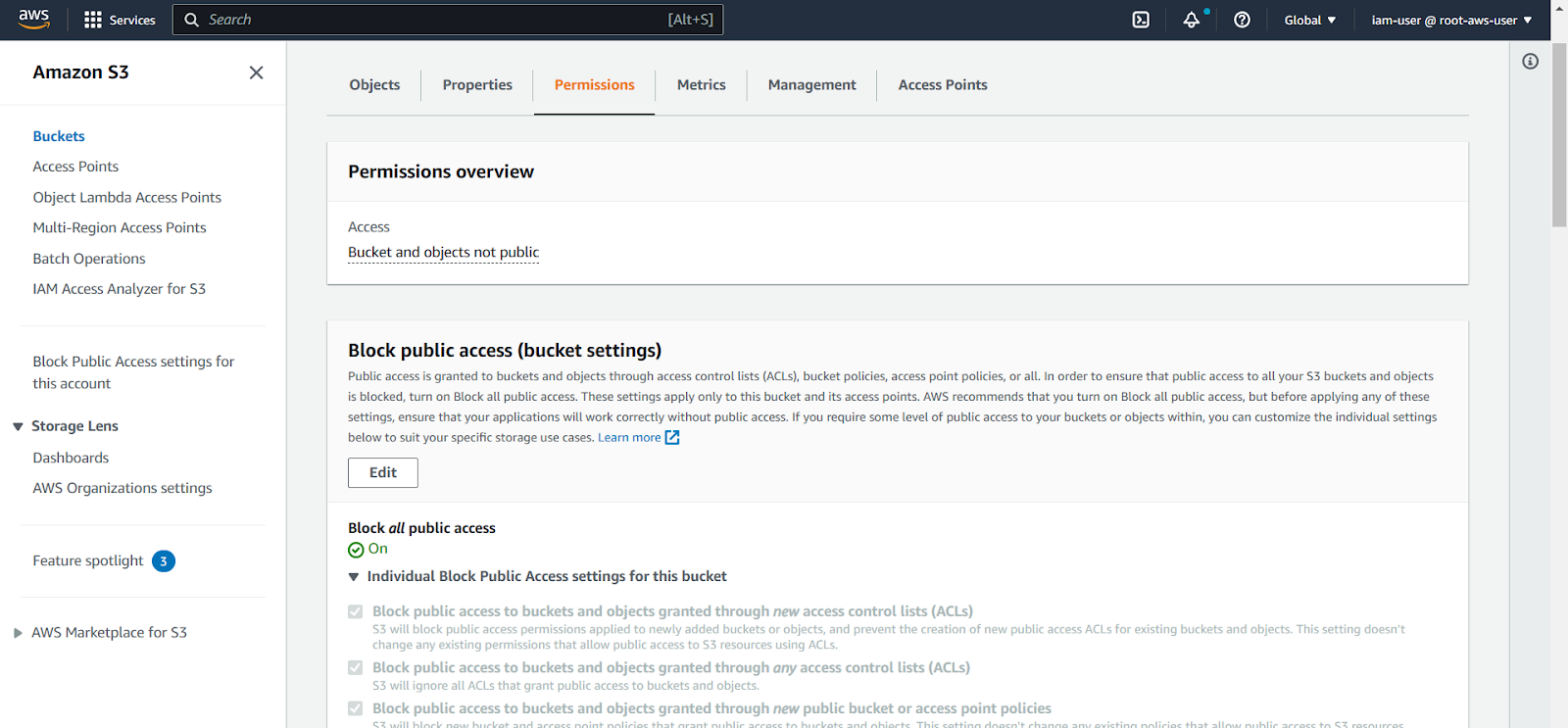This screenshot has height=728, width=1568.
Task: Collapse Individual Block Public Access settings
Action: click(x=354, y=577)
